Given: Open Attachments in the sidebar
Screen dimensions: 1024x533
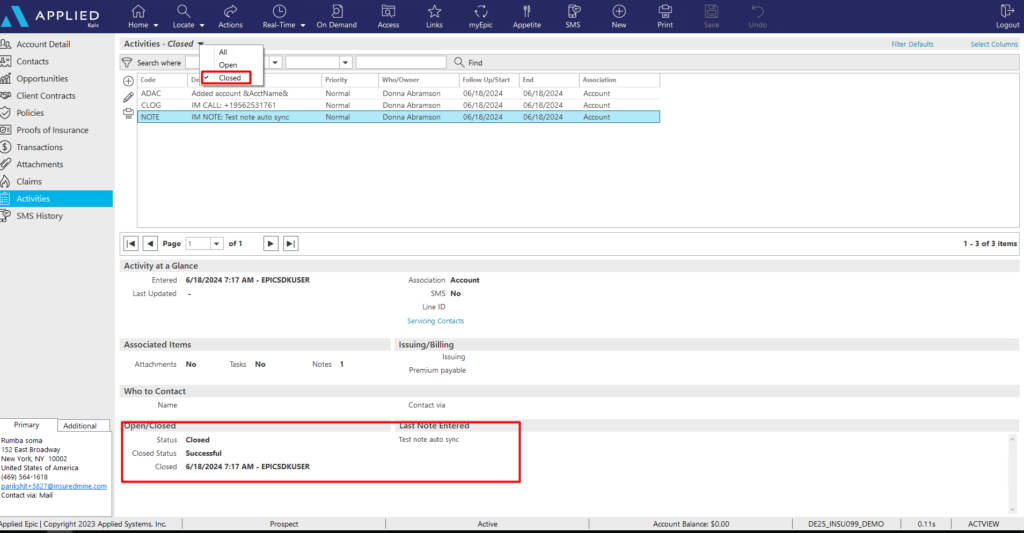Looking at the screenshot, I should (x=40, y=164).
